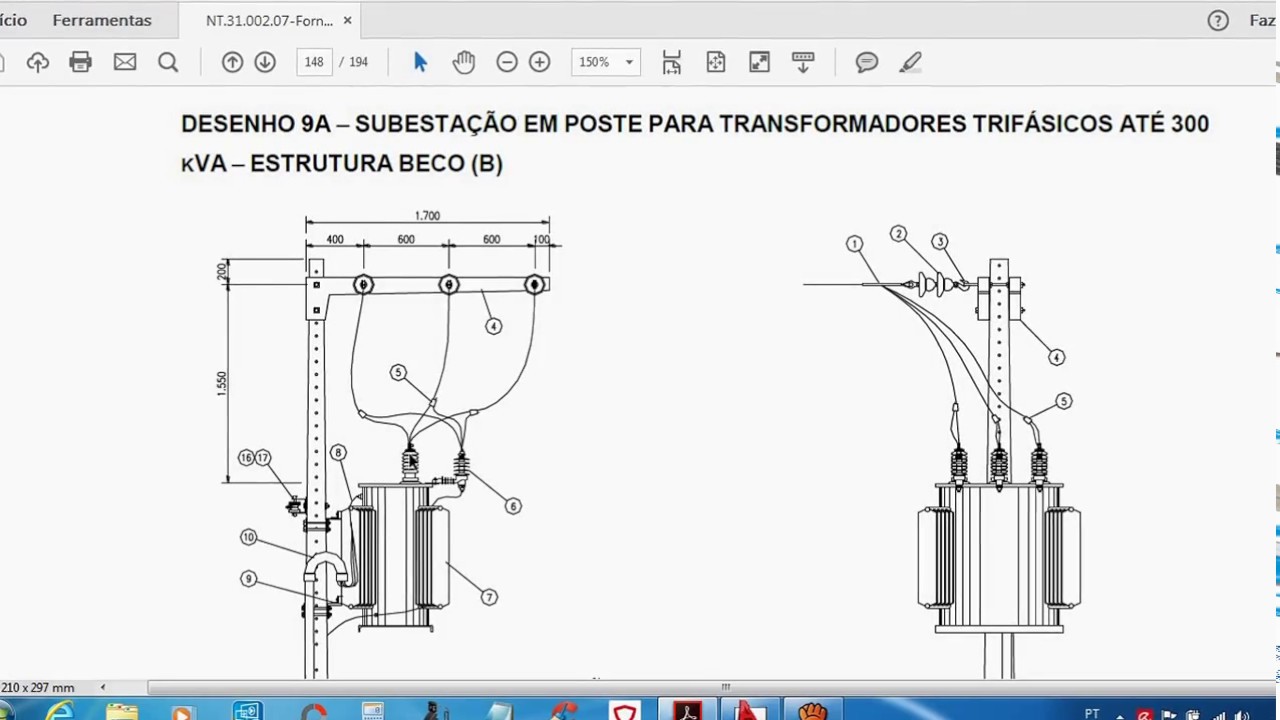The image size is (1280, 720).
Task: Activate the hand pan tool
Action: click(464, 62)
